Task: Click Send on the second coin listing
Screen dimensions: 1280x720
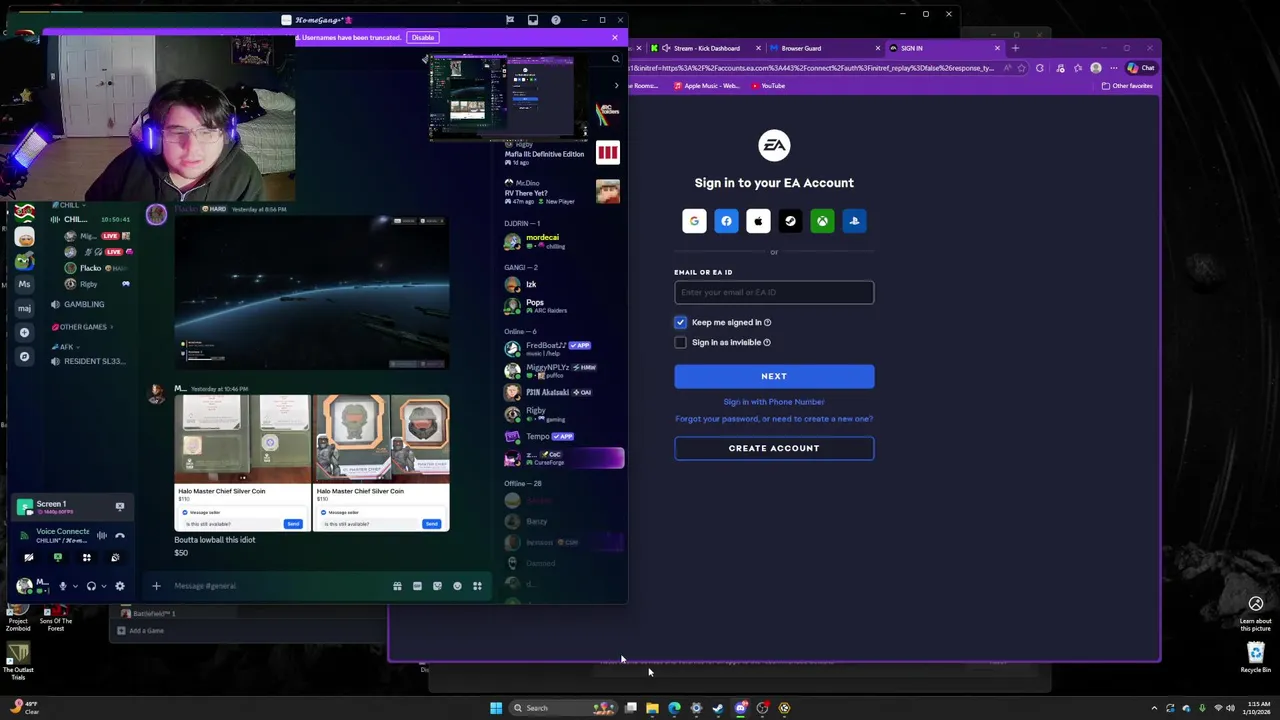Action: pyautogui.click(x=431, y=524)
